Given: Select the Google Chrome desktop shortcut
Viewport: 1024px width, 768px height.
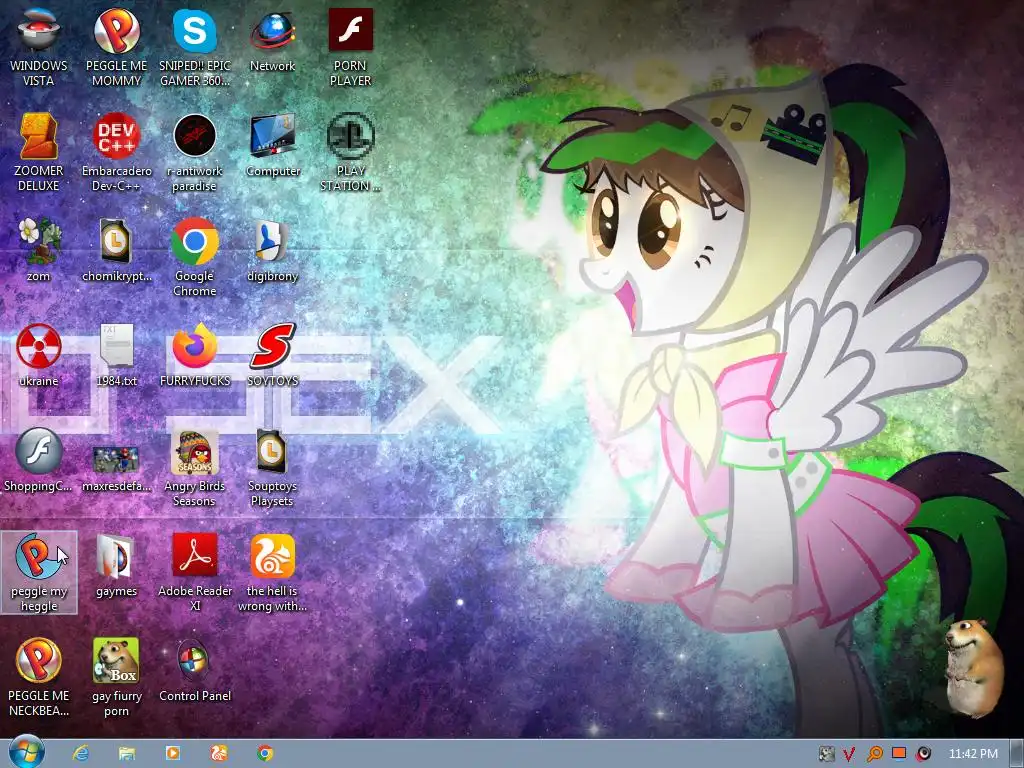Looking at the screenshot, I should pos(195,257).
